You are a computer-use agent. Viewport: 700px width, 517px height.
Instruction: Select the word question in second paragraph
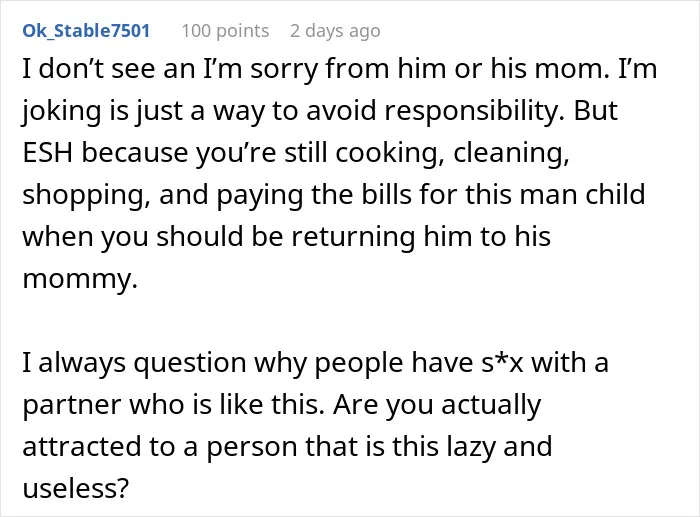click(x=190, y=363)
